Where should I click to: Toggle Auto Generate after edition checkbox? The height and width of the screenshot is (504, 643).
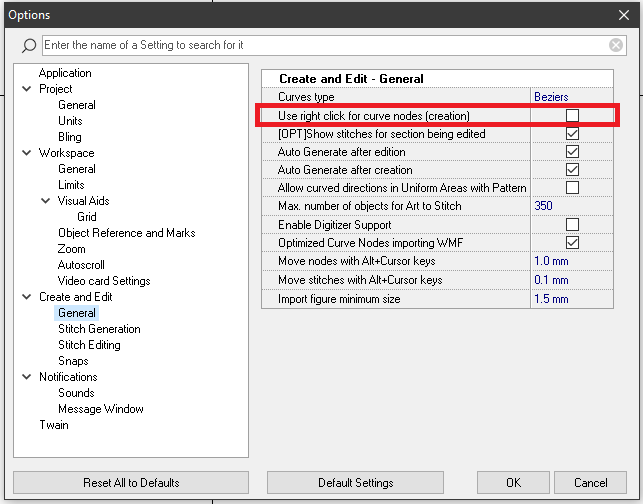point(572,152)
